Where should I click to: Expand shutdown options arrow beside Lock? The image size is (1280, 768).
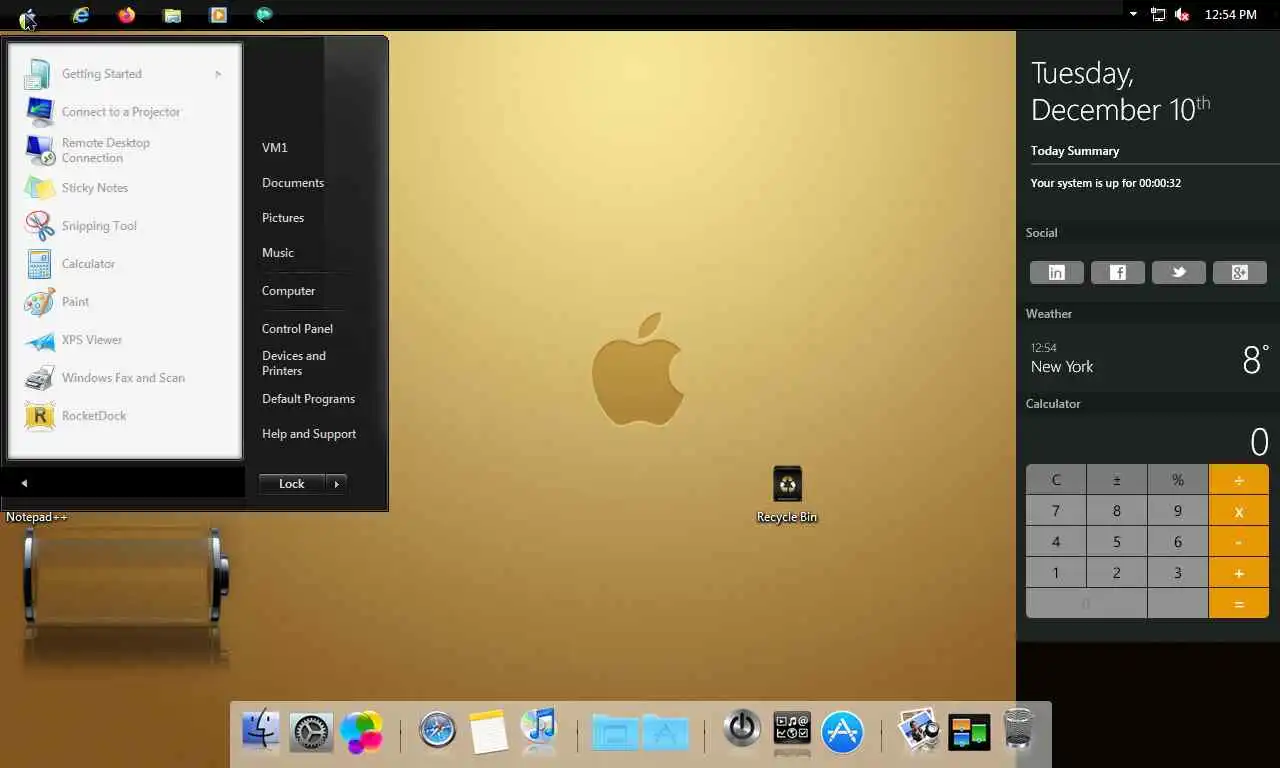click(x=336, y=484)
